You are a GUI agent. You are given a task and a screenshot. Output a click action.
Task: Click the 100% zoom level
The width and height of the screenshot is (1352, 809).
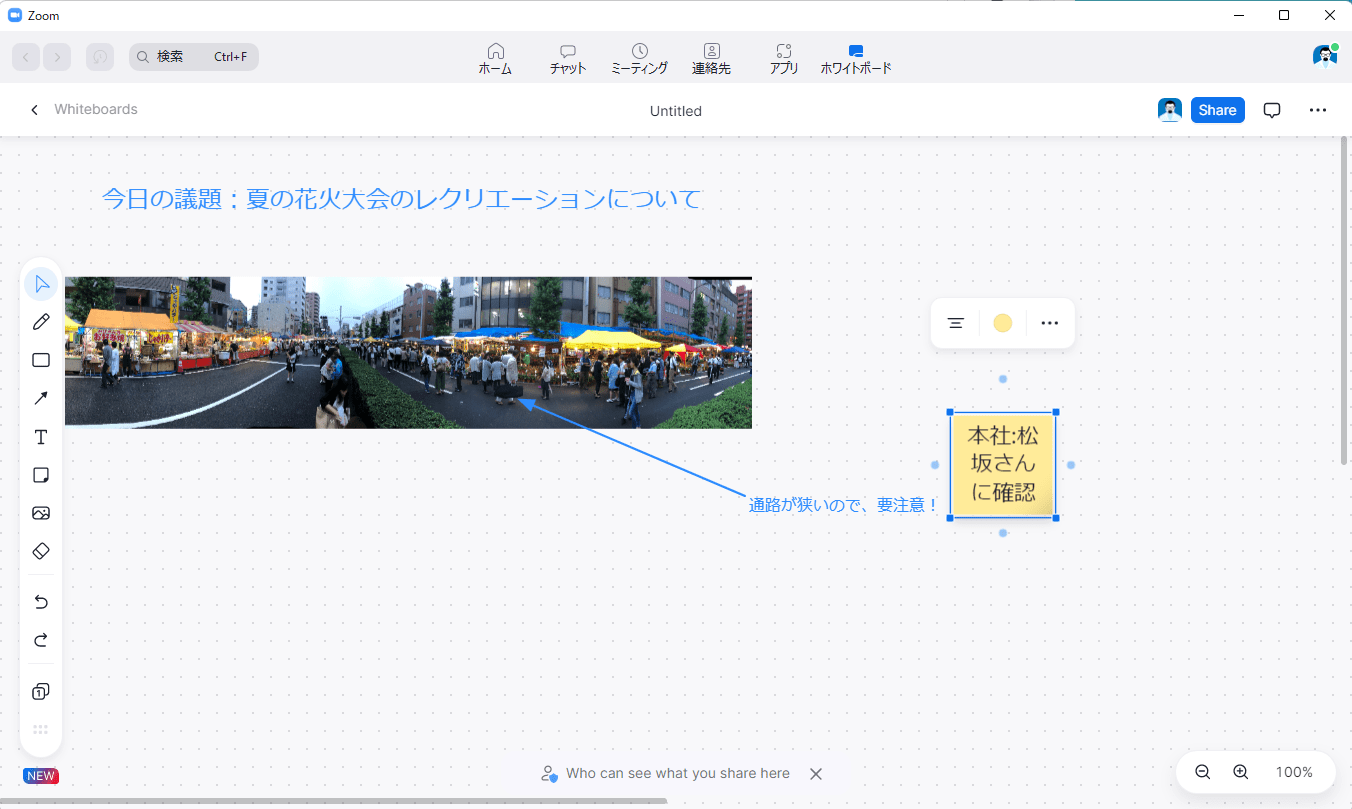point(1294,772)
